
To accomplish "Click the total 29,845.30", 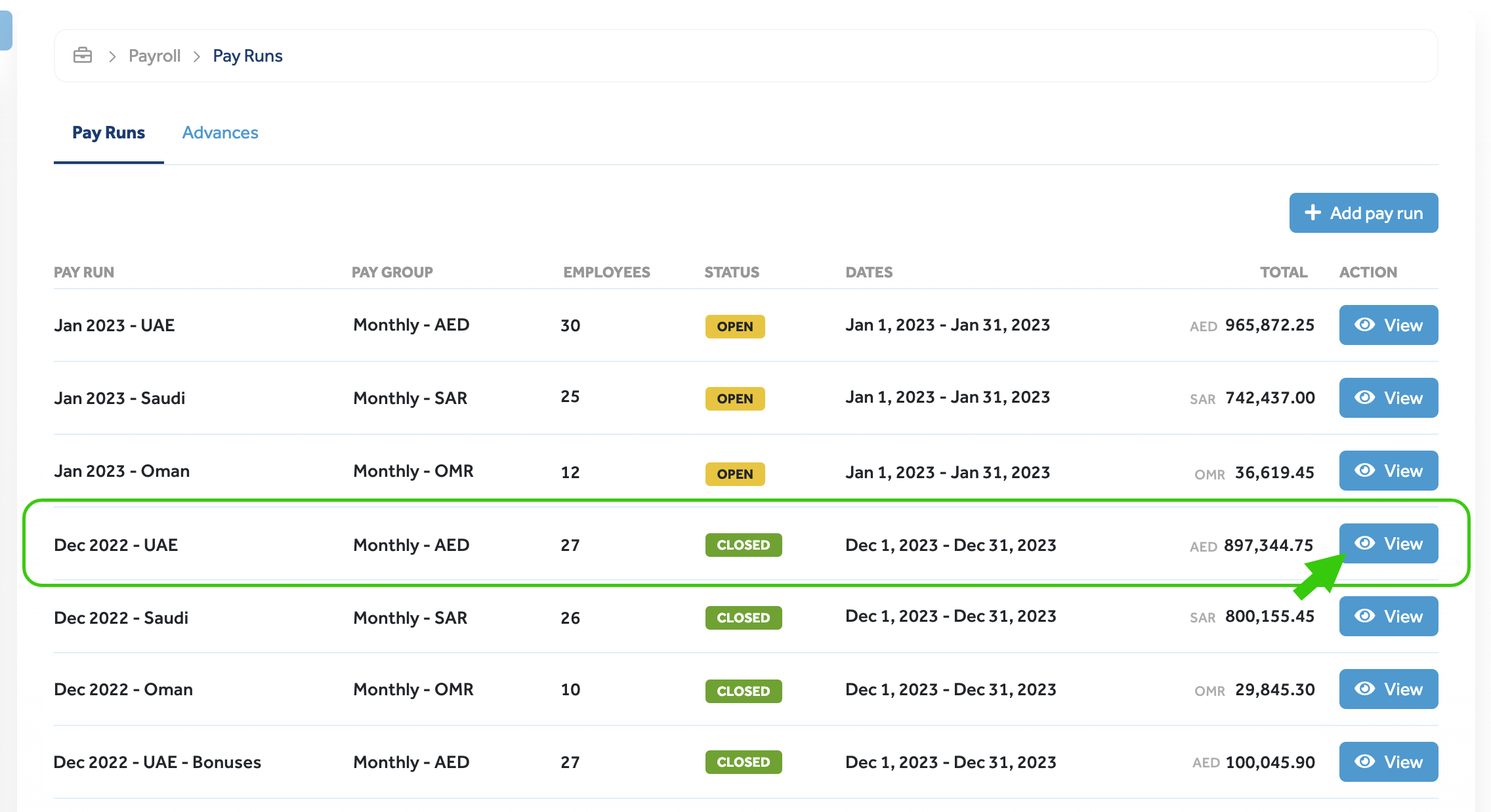I will point(1275,690).
